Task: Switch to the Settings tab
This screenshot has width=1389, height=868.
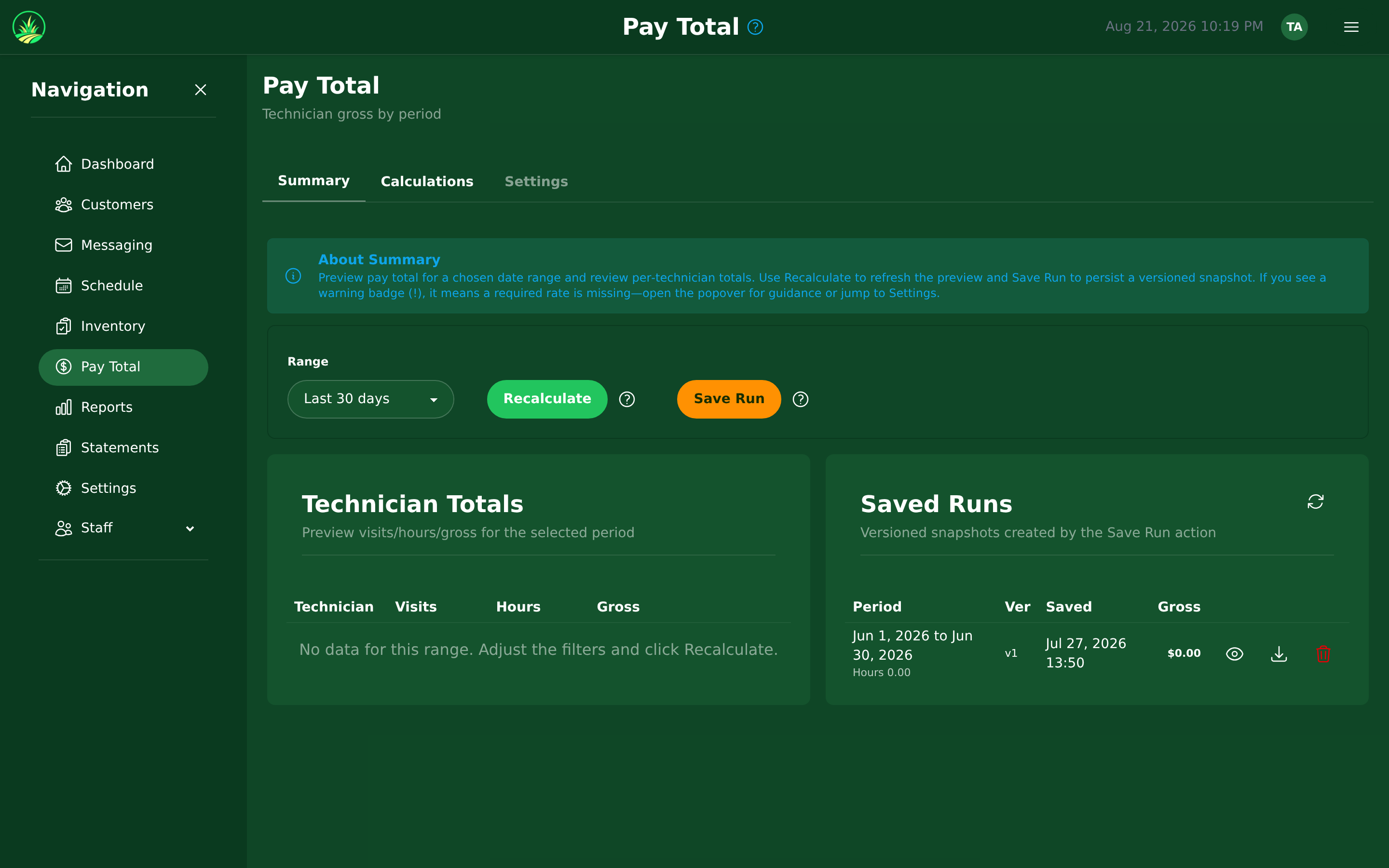Action: click(x=536, y=181)
